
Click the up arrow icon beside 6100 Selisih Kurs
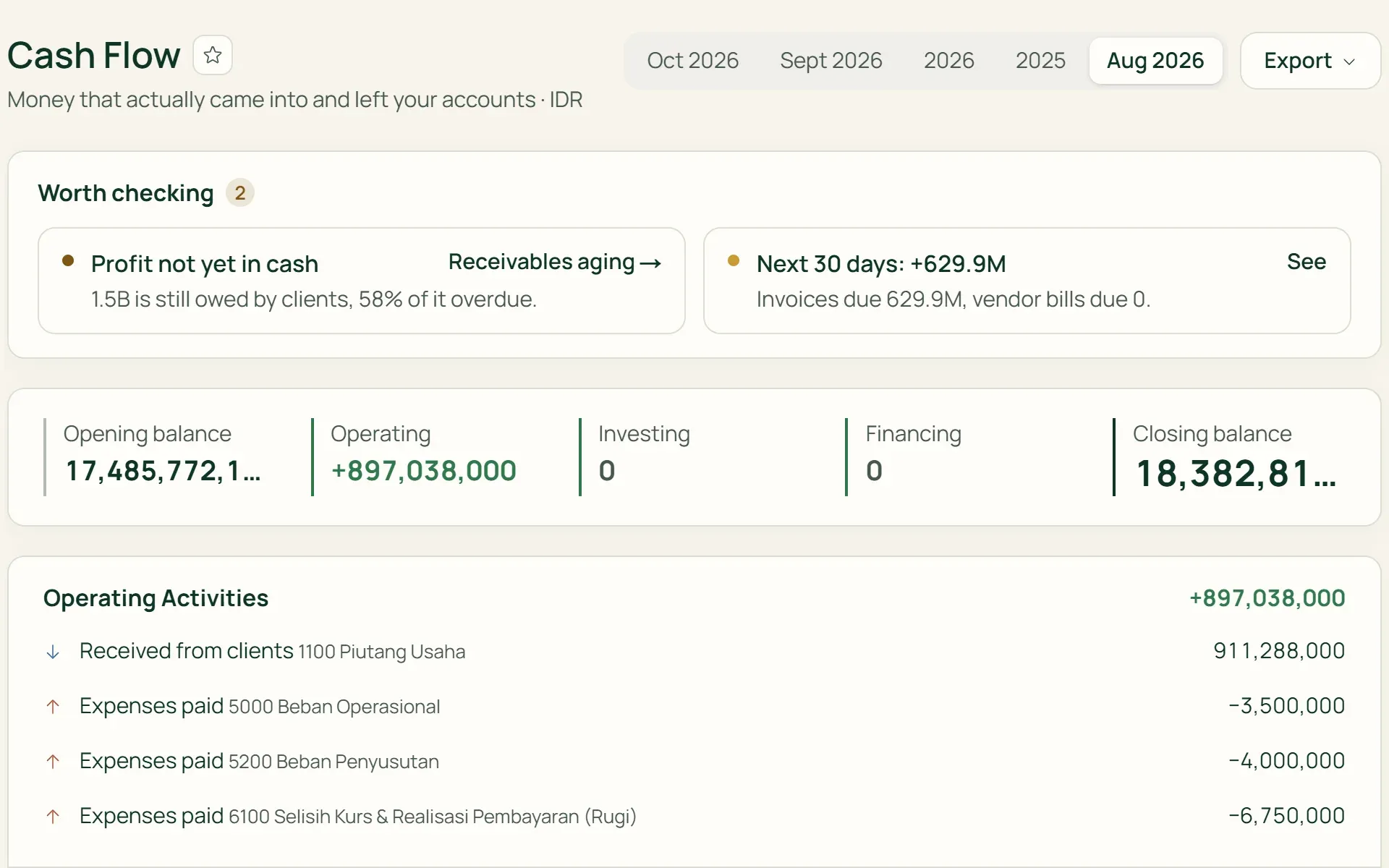click(53, 817)
